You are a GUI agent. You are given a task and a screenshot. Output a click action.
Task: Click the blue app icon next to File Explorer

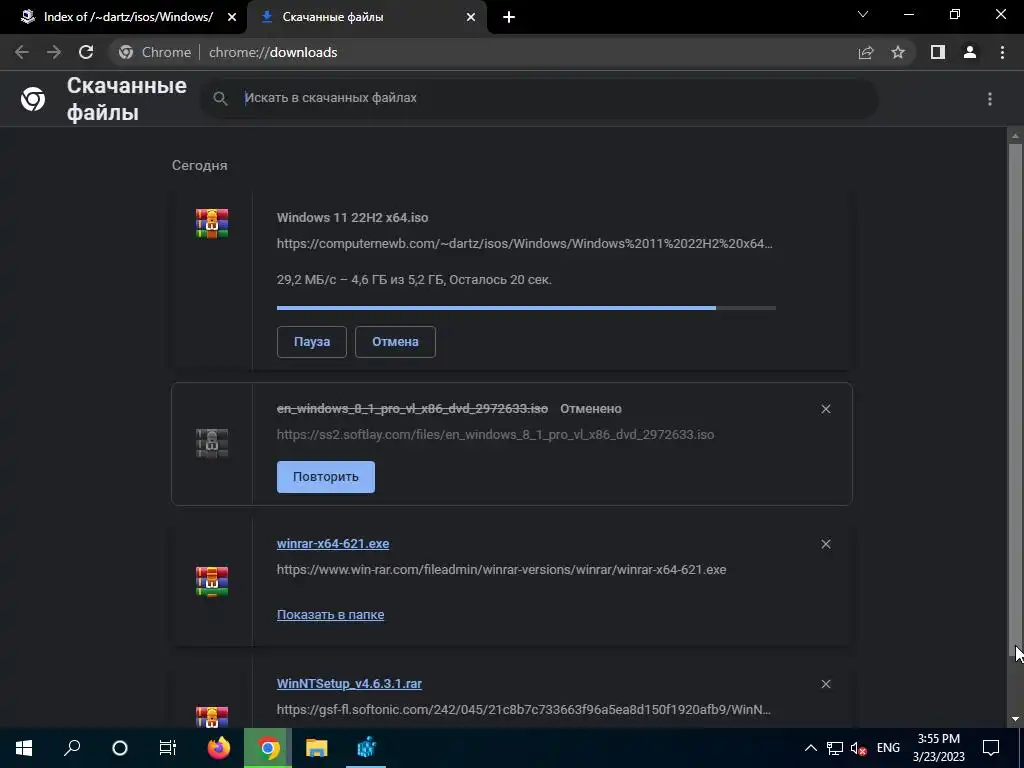pos(366,748)
